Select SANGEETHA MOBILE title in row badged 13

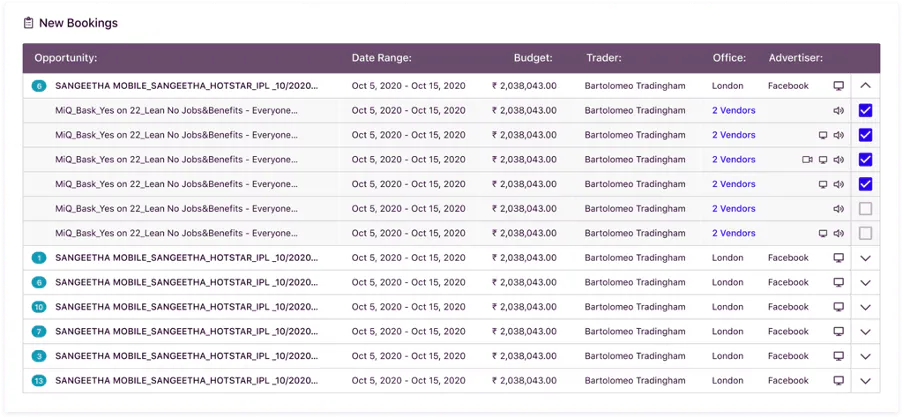click(x=186, y=381)
